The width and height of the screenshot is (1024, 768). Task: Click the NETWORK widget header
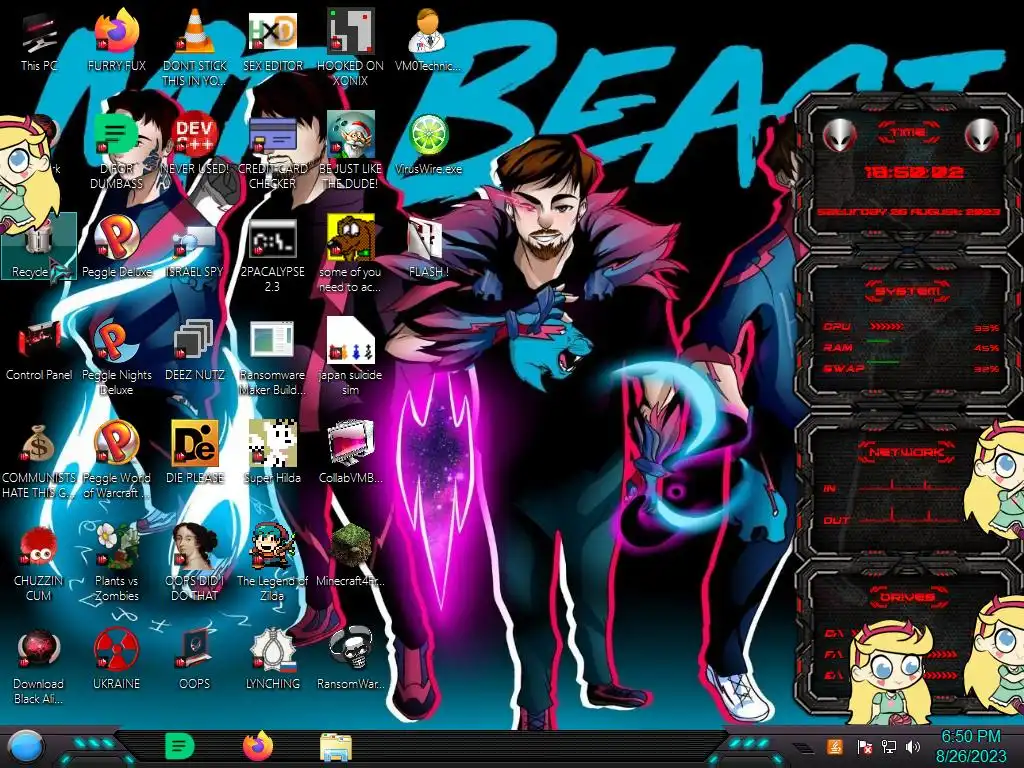[907, 451]
